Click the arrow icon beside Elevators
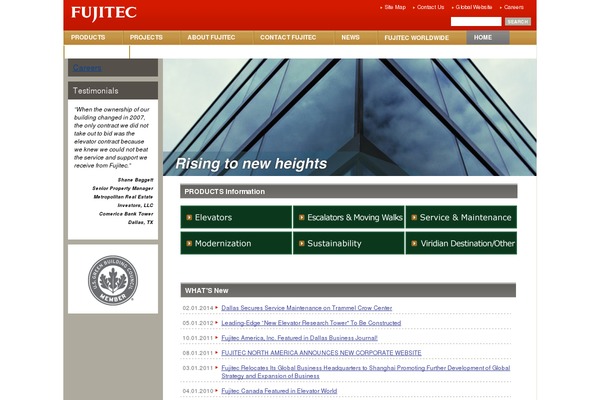Viewport: 600px width, 400px height. 189,217
